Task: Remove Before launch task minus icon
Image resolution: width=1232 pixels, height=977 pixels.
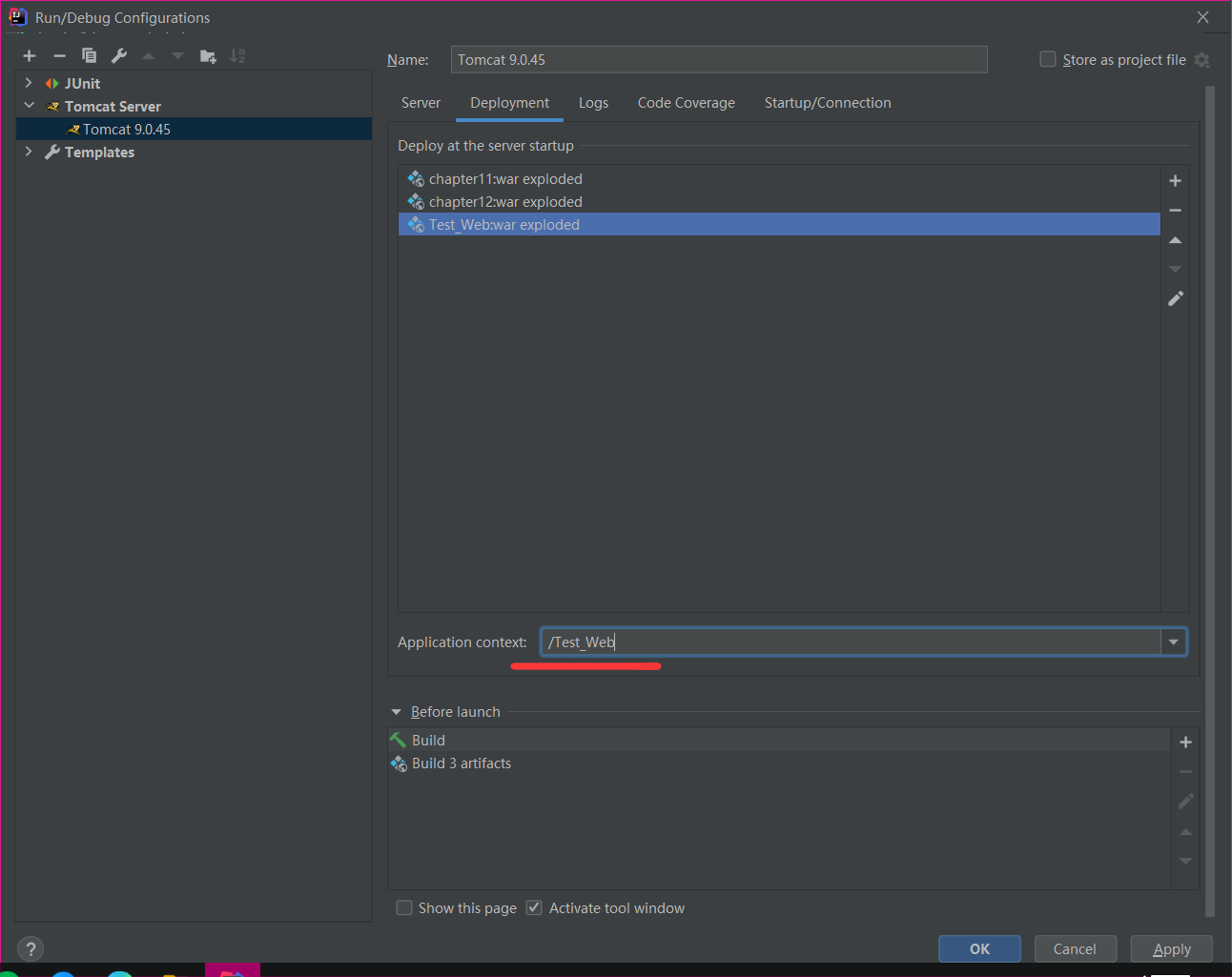Action: click(1185, 772)
